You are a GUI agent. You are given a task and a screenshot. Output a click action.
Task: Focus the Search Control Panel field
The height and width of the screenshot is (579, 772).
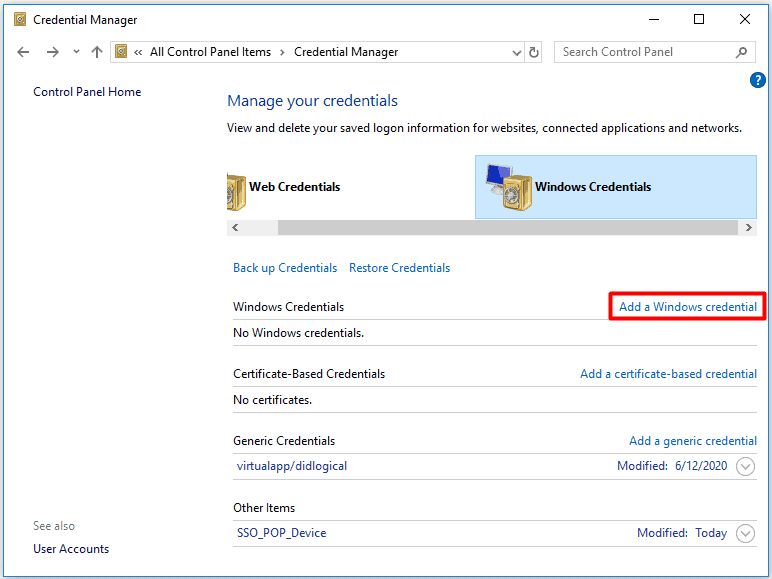click(x=645, y=52)
